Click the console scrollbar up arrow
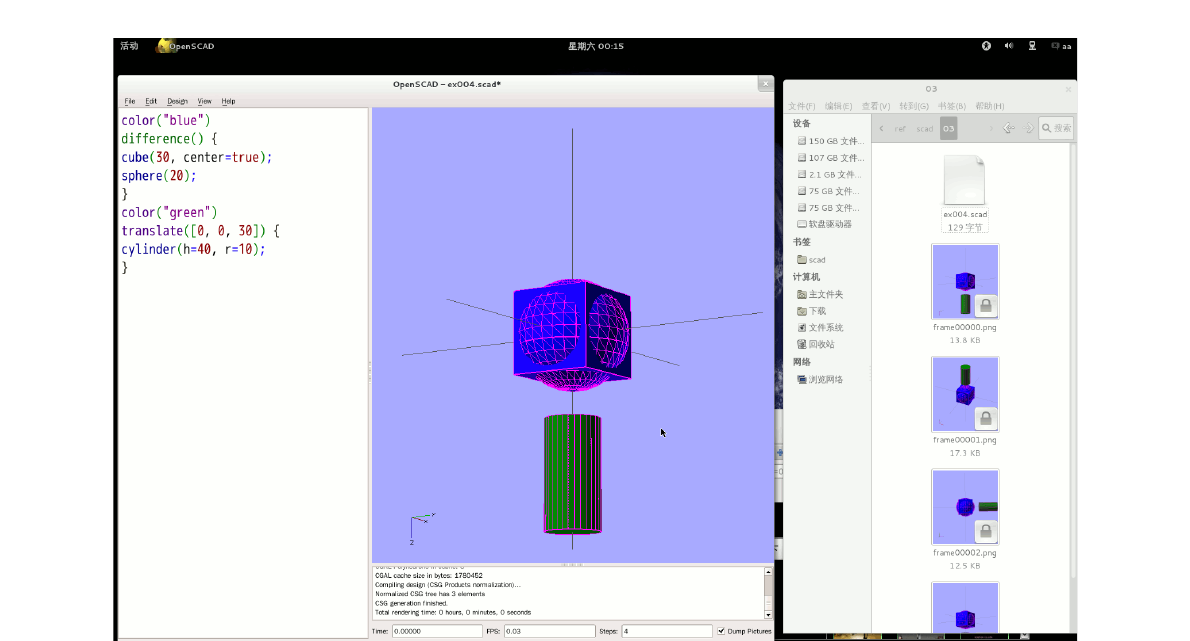 pyautogui.click(x=768, y=572)
